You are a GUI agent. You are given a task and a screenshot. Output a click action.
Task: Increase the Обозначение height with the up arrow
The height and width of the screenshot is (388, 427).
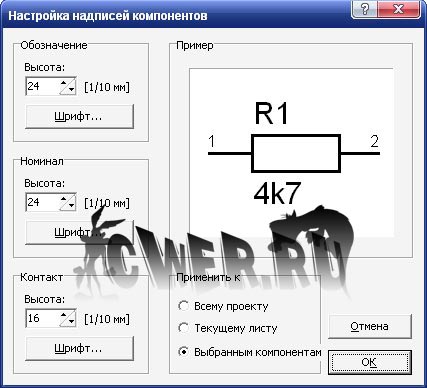(x=64, y=82)
